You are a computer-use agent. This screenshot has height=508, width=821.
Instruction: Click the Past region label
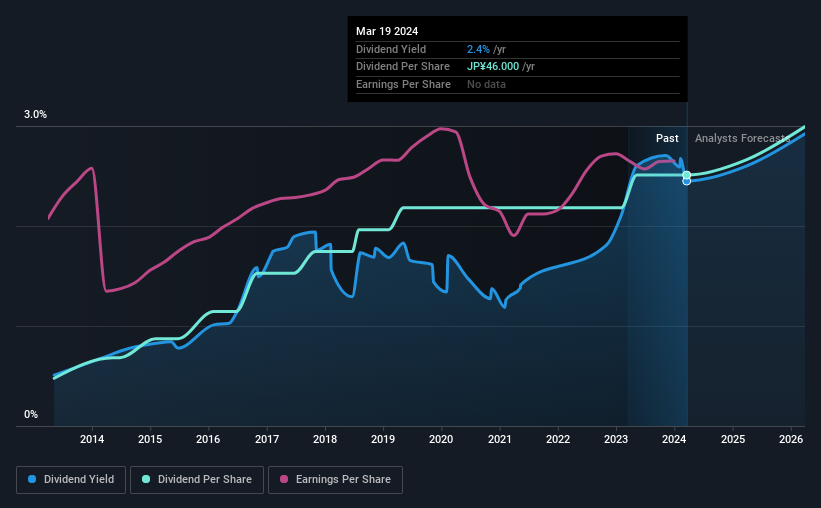click(667, 138)
